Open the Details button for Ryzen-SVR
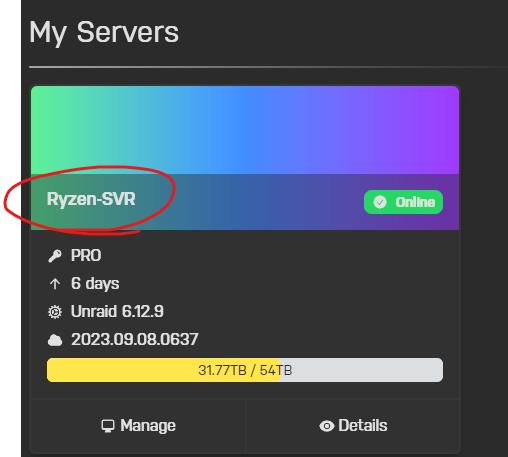The image size is (508, 457). [x=353, y=426]
